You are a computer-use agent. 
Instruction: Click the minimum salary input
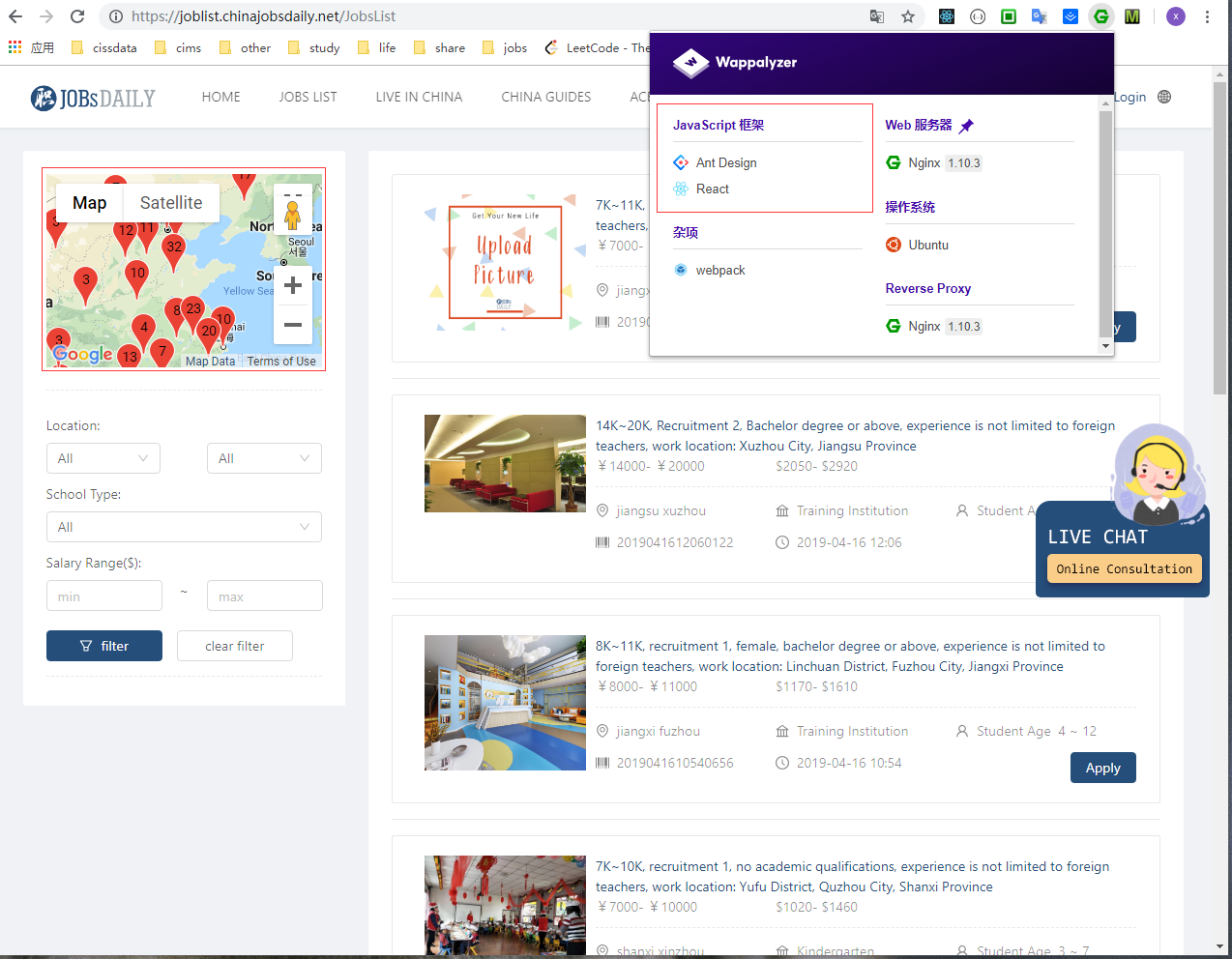(104, 596)
